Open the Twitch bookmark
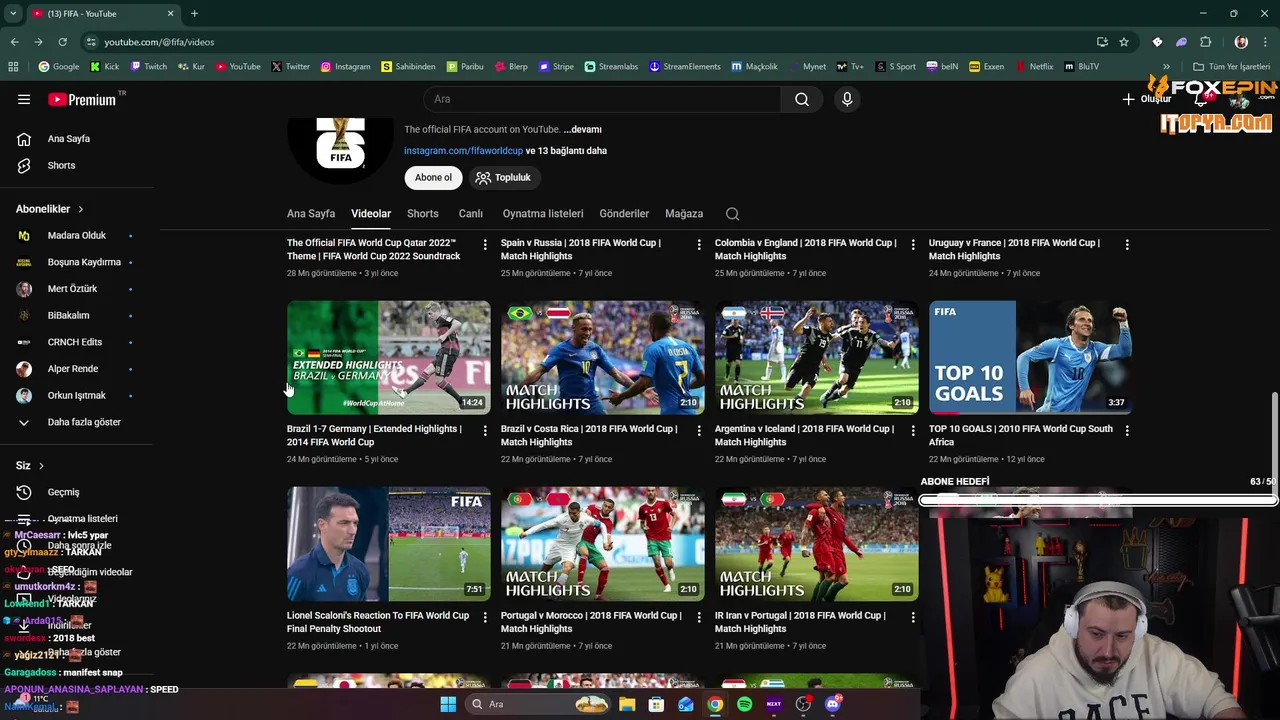This screenshot has height=720, width=1280. point(148,67)
